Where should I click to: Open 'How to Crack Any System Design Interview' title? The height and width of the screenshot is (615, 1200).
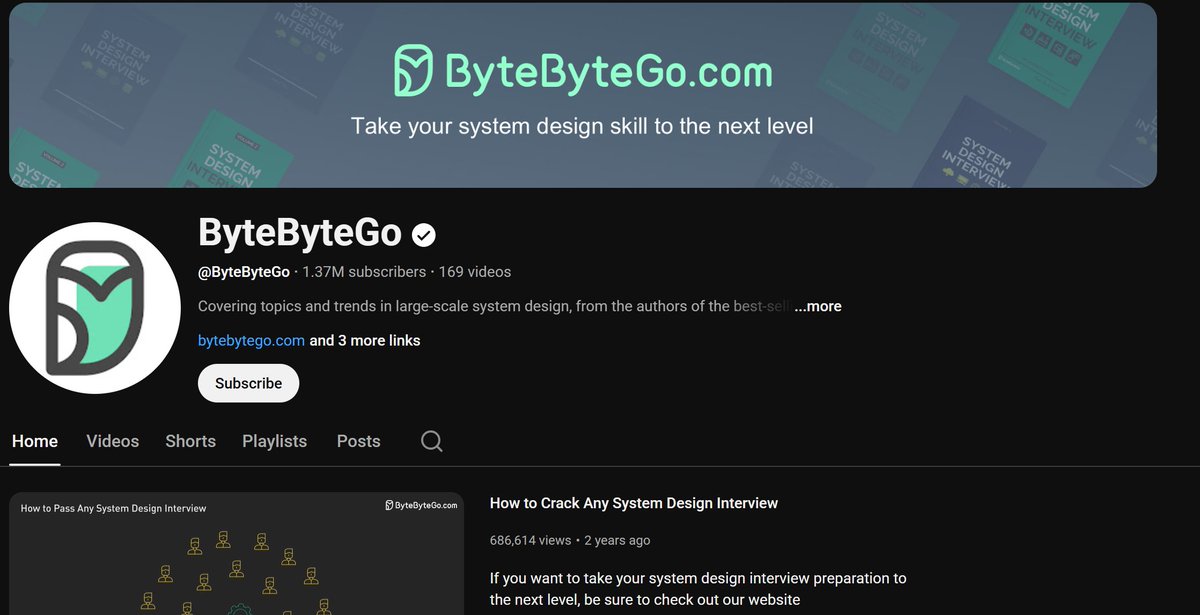(634, 503)
